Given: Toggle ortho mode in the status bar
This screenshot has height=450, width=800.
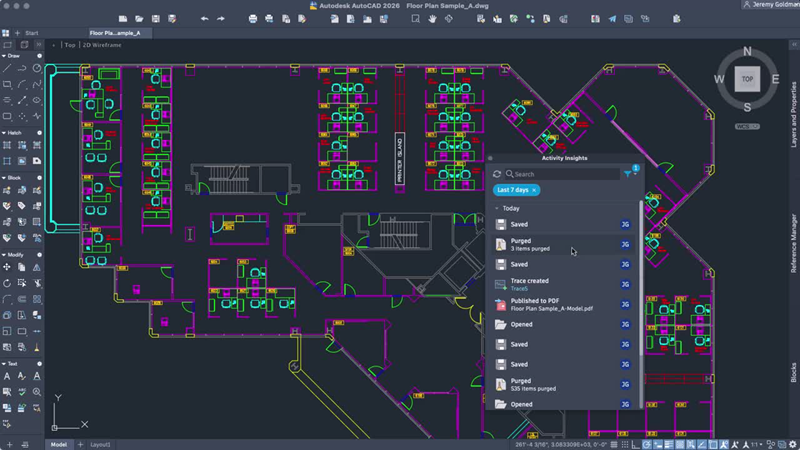Looking at the screenshot, I should click(636, 444).
